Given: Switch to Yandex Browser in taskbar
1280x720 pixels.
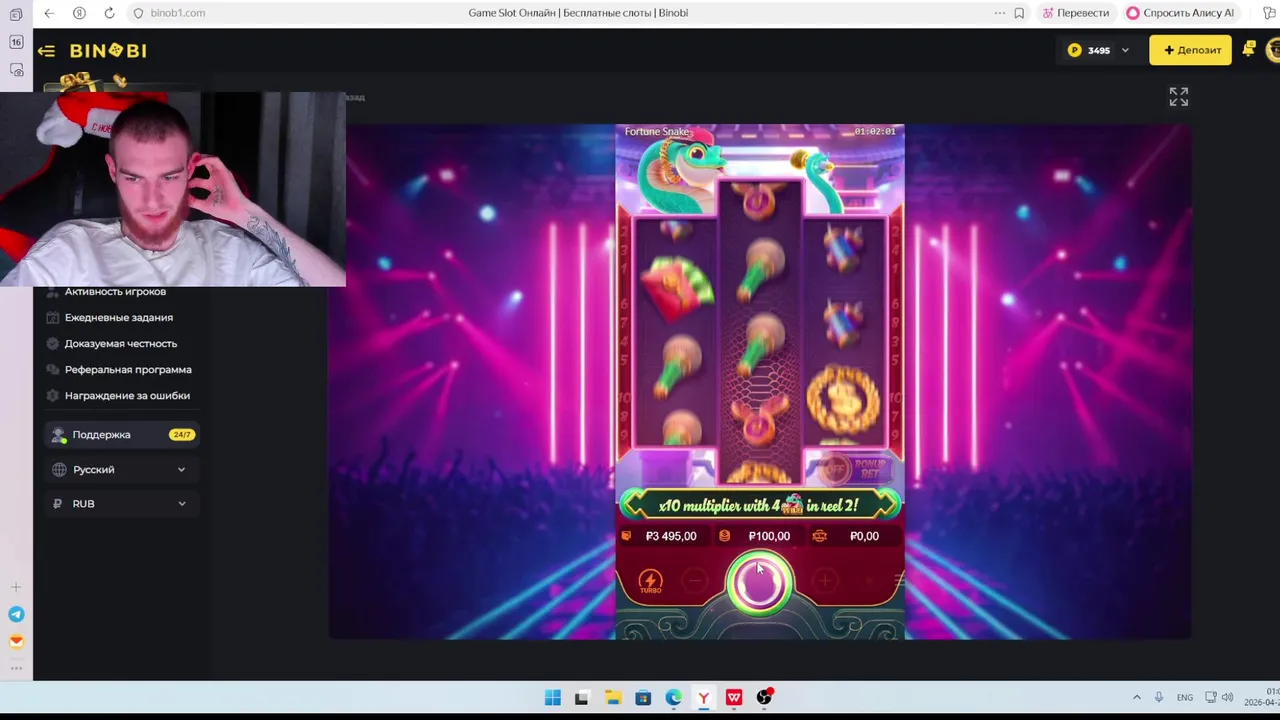Looking at the screenshot, I should pos(704,697).
